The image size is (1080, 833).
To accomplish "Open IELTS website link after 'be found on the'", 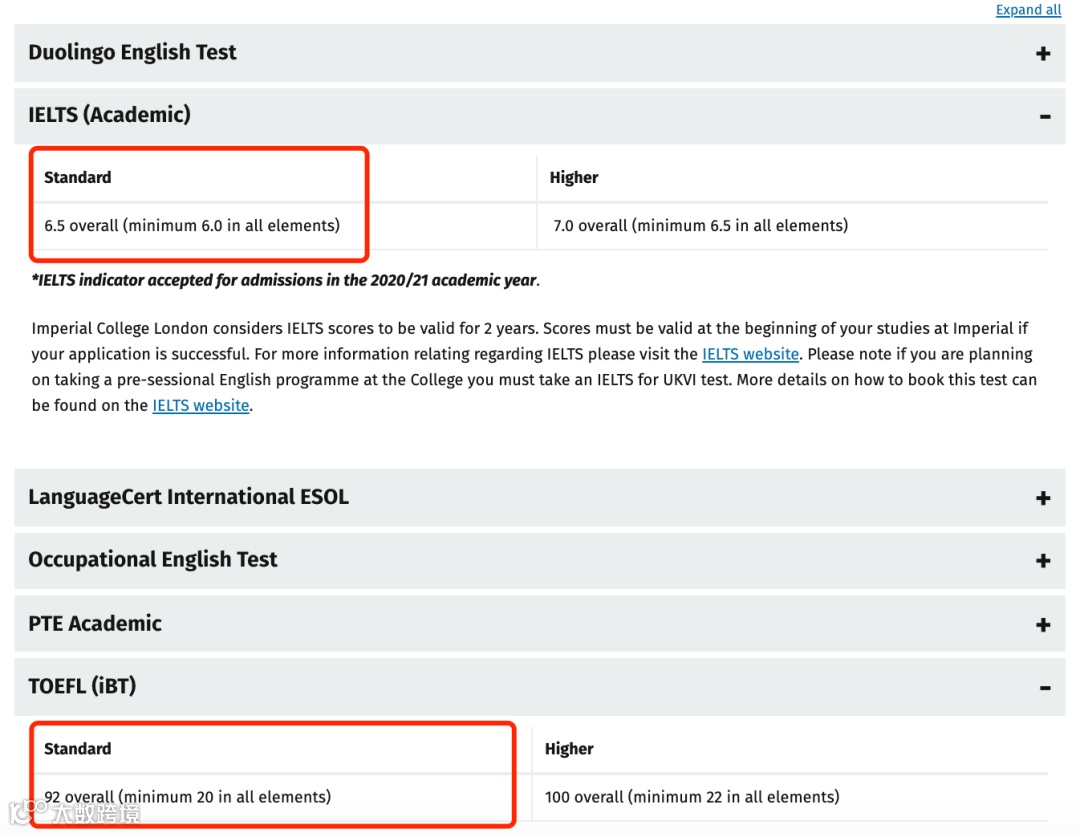I will (x=200, y=406).
